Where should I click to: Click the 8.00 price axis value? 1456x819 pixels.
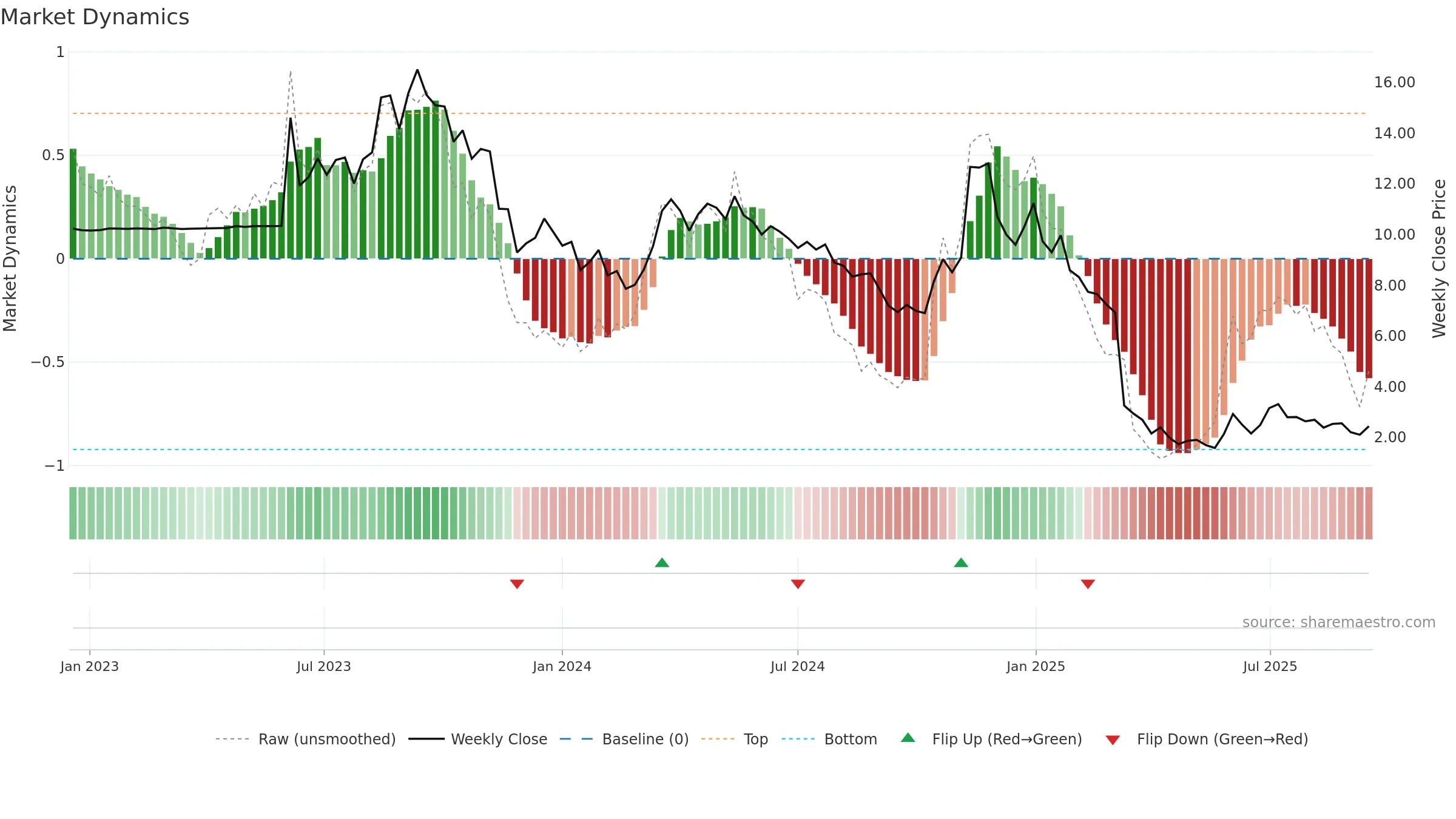1390,285
